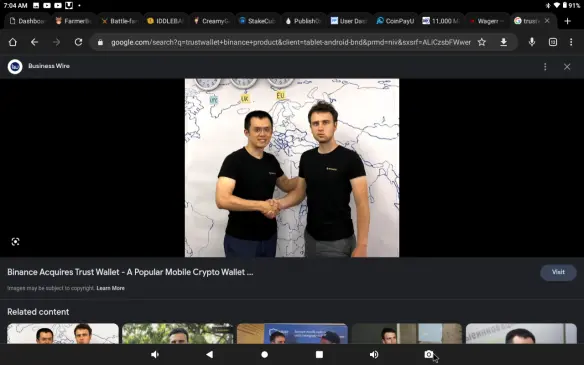Navigate back with the back arrow
The height and width of the screenshot is (365, 584).
[34, 42]
